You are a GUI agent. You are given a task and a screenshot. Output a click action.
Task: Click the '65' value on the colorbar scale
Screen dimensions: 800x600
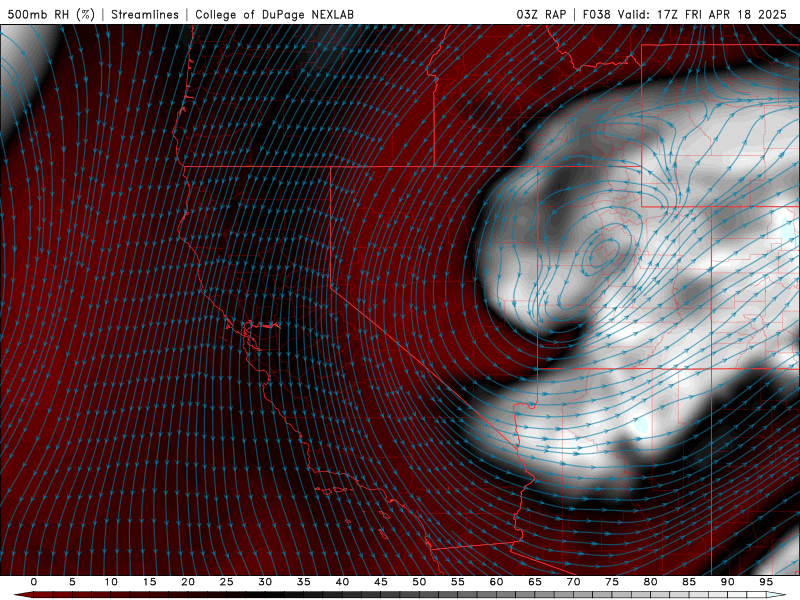535,582
